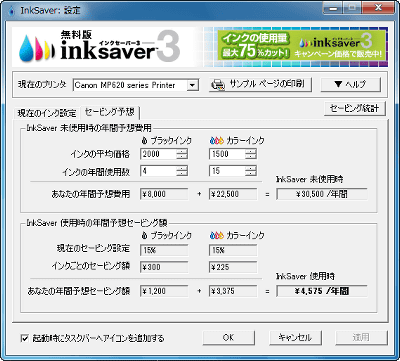Click black droplet icon in savings section
This screenshot has width=400, height=361.
click(144, 235)
